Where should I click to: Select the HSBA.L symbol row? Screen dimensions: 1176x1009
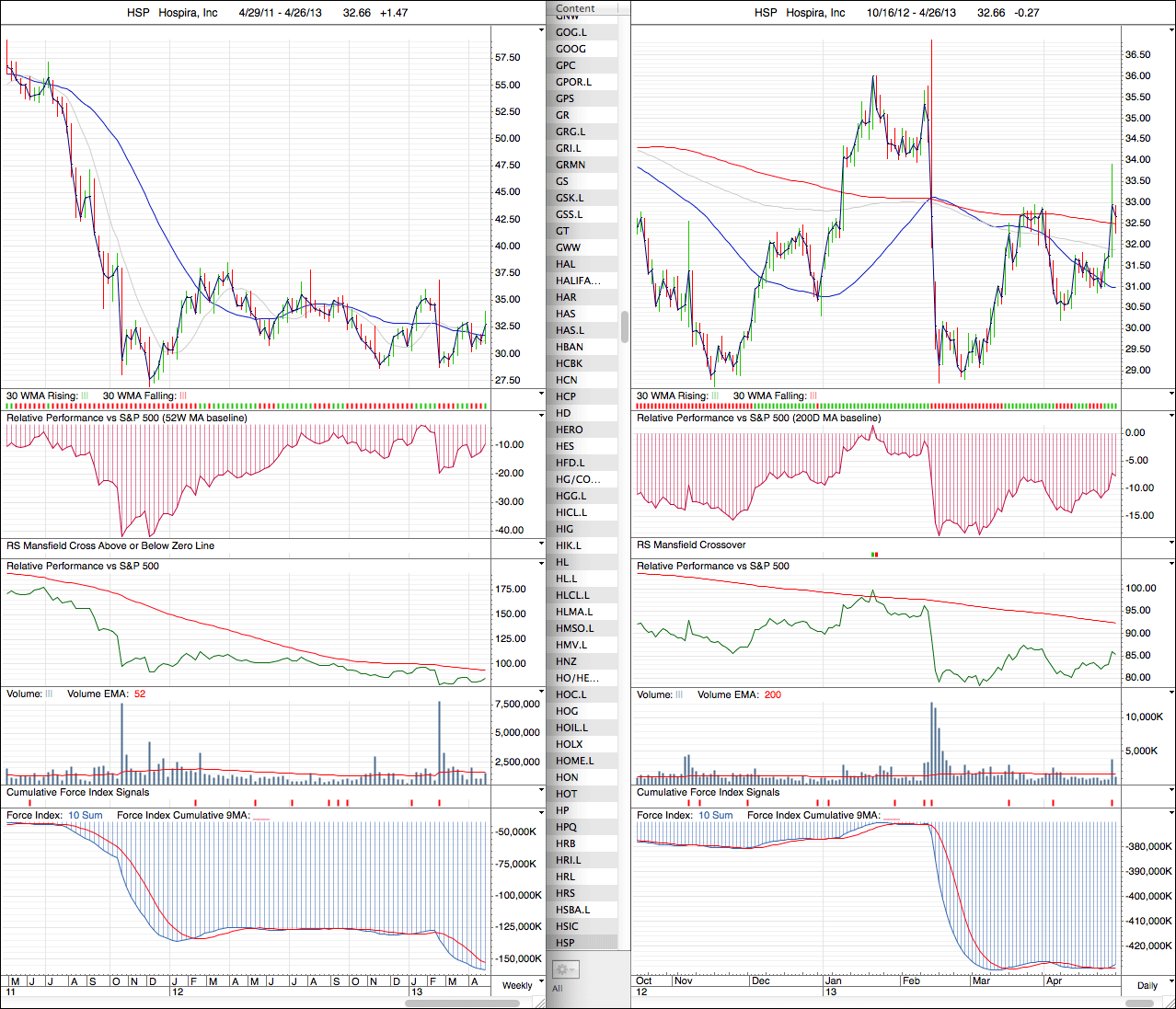[x=572, y=910]
